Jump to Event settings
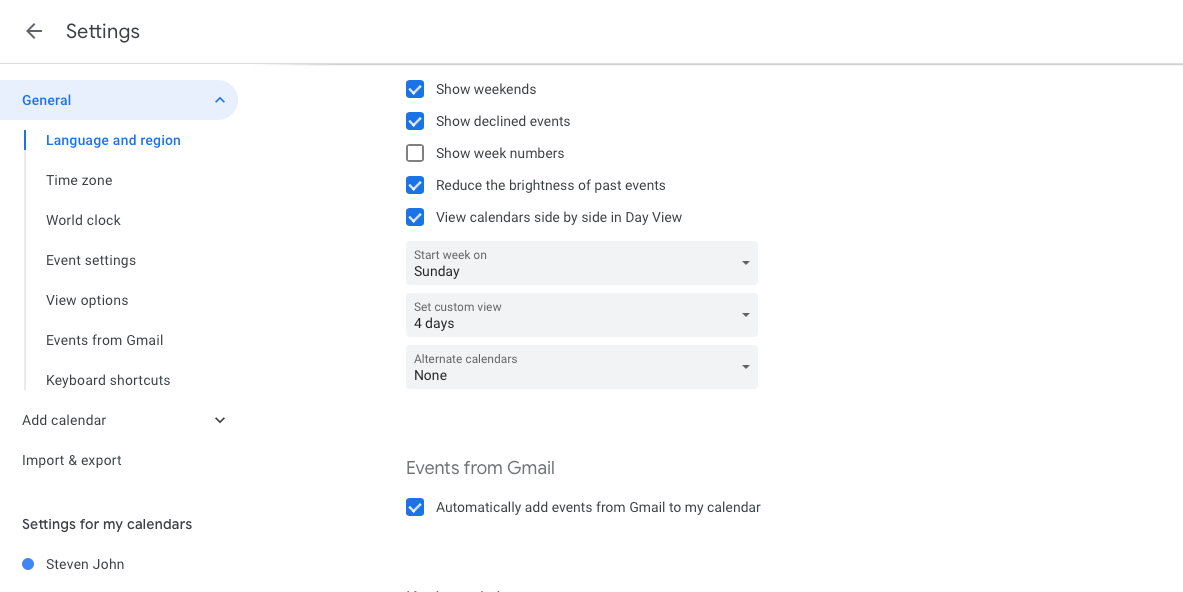 (x=91, y=260)
